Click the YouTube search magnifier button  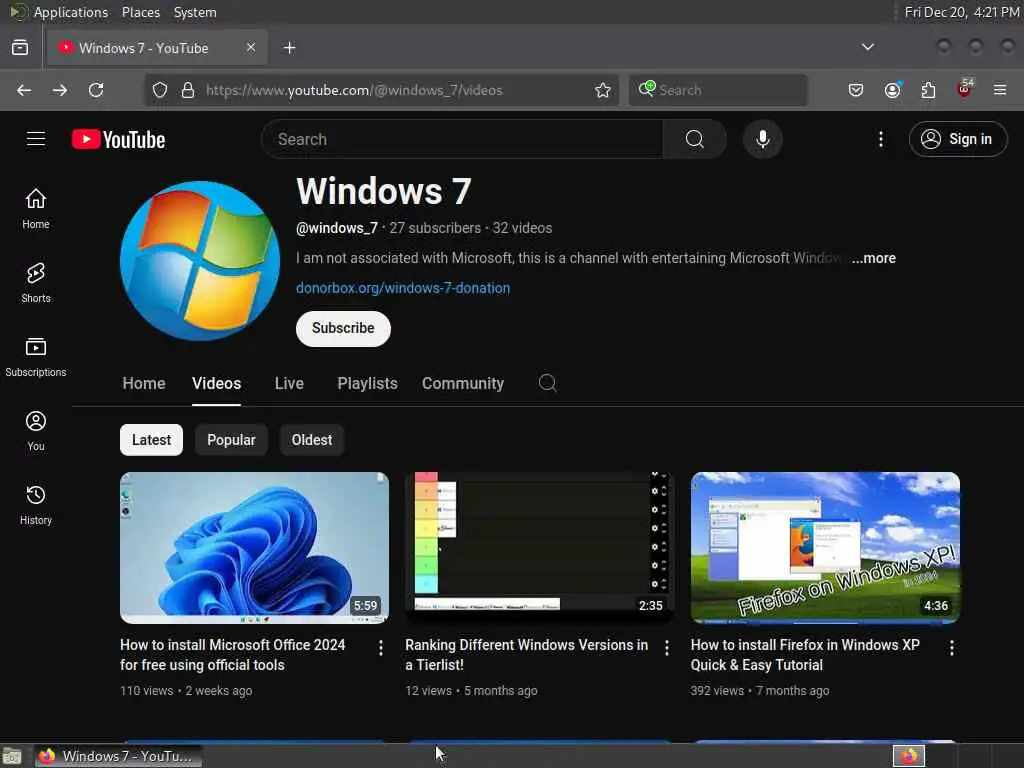[694, 139]
